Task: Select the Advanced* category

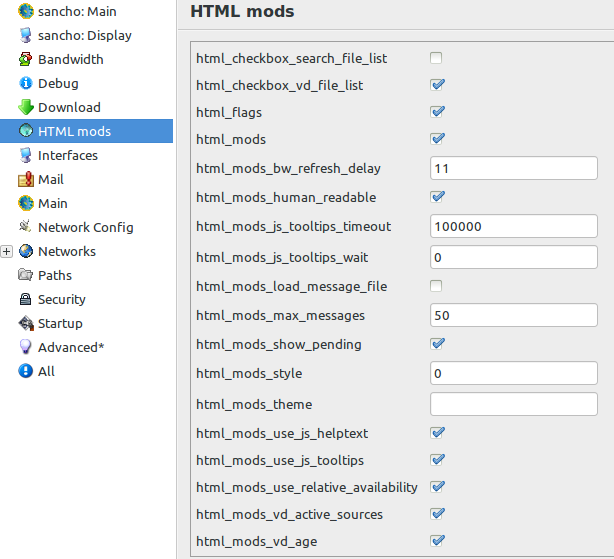Action: [71, 347]
